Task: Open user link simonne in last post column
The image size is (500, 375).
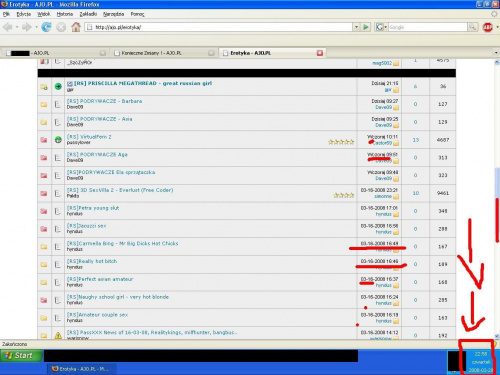Action: click(383, 196)
